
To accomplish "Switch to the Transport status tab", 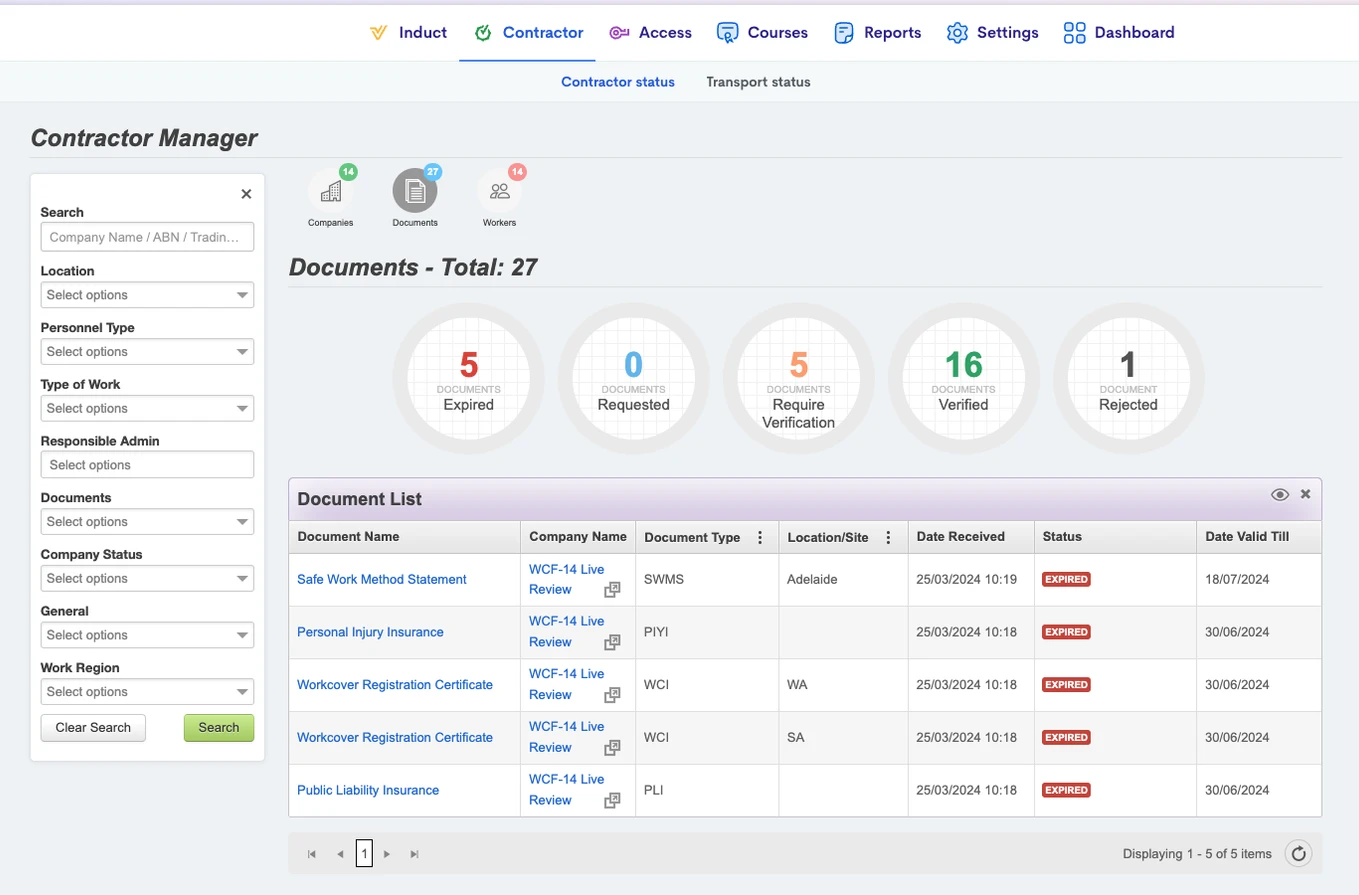I will [x=758, y=82].
